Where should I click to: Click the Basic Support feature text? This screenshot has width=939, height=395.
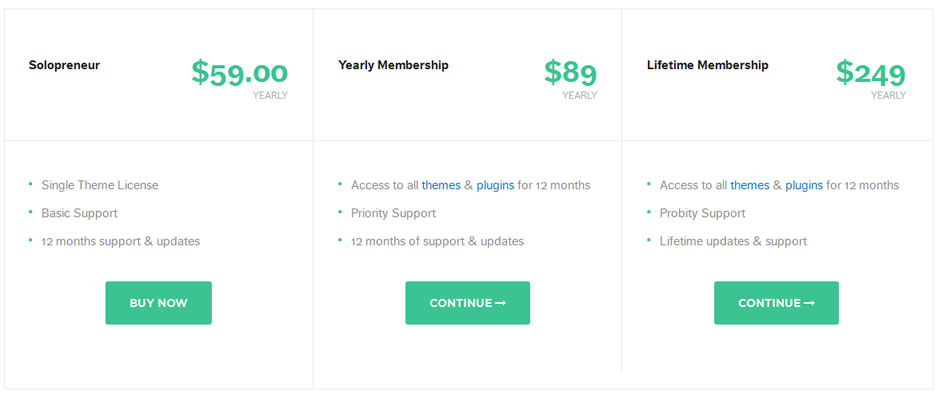pyautogui.click(x=80, y=213)
